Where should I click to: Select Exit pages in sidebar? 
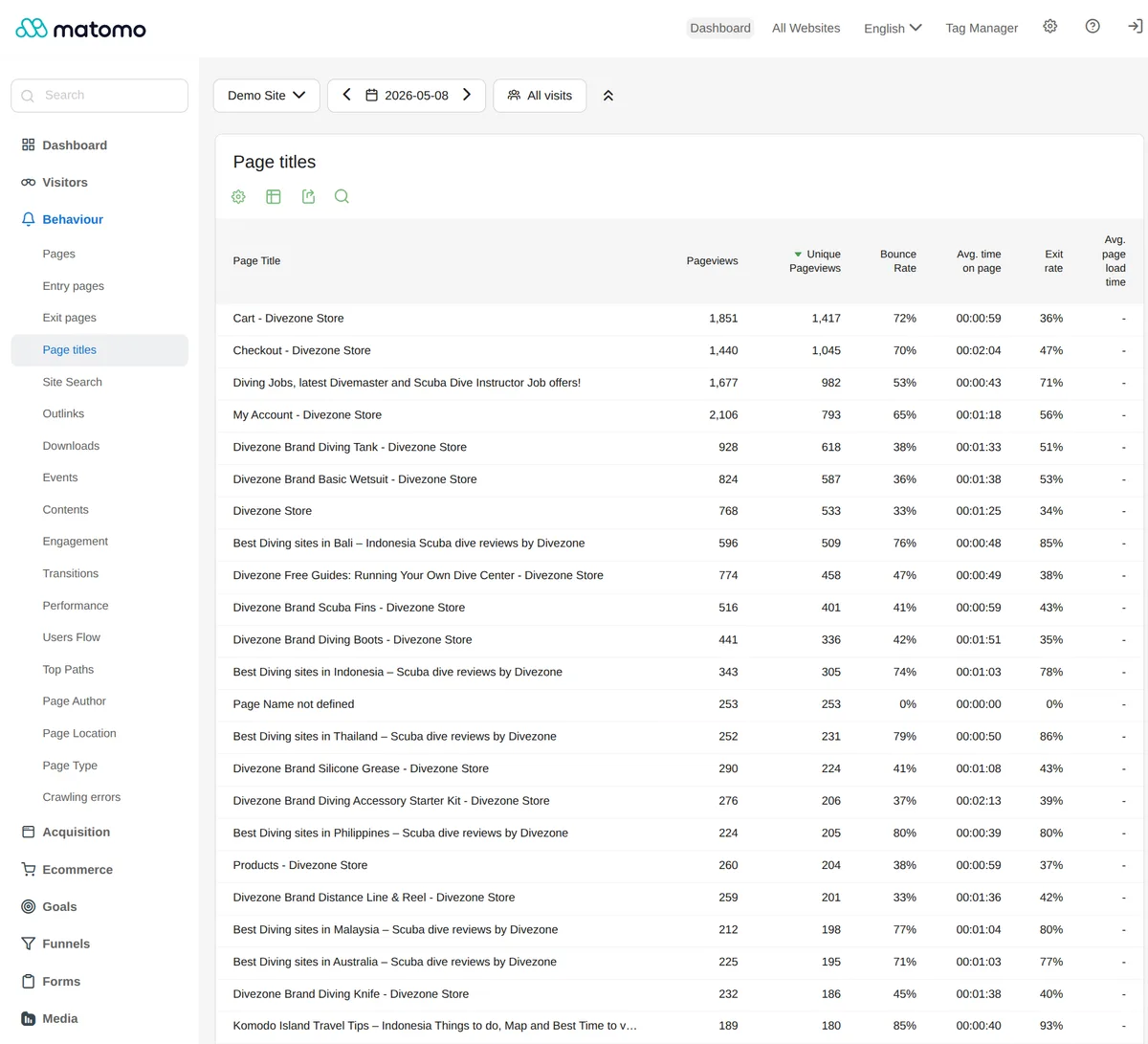(x=69, y=318)
